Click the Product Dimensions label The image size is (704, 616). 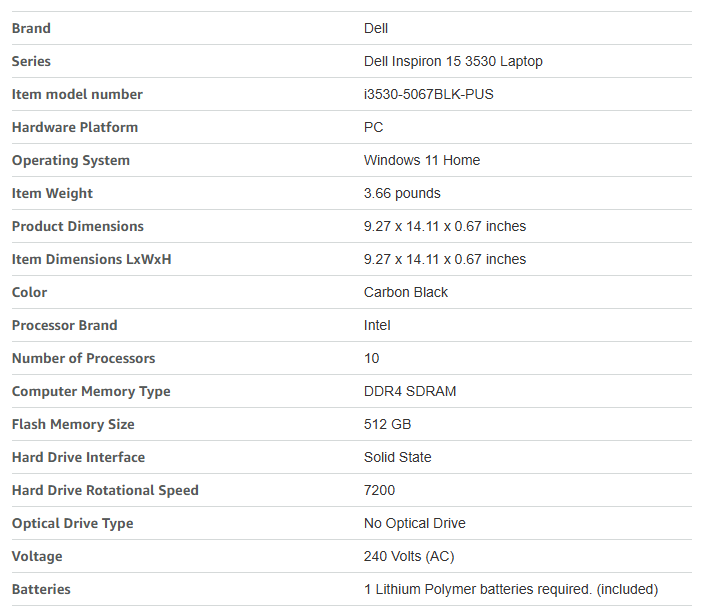tap(78, 226)
